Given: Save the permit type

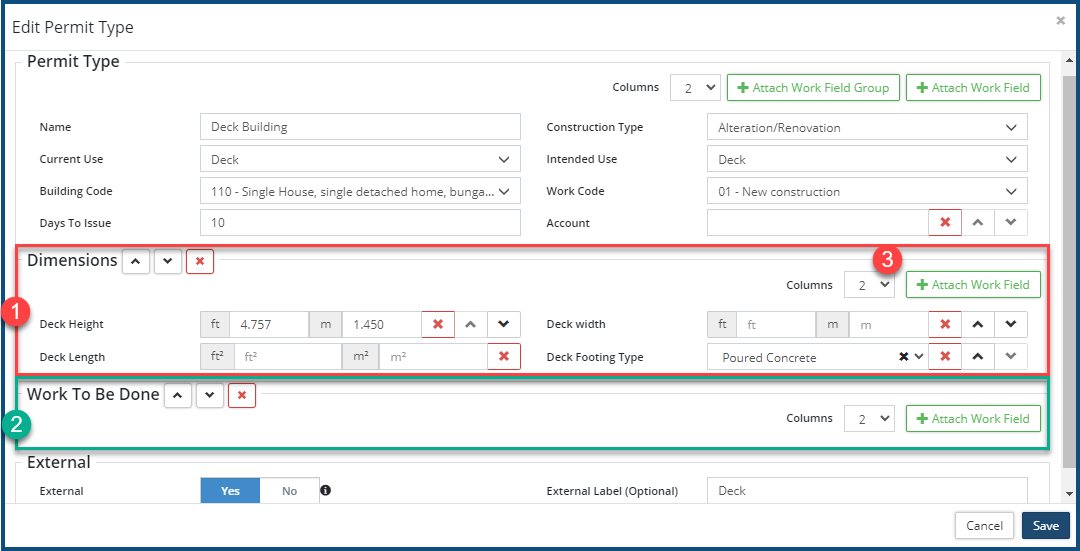Looking at the screenshot, I should coord(1045,526).
